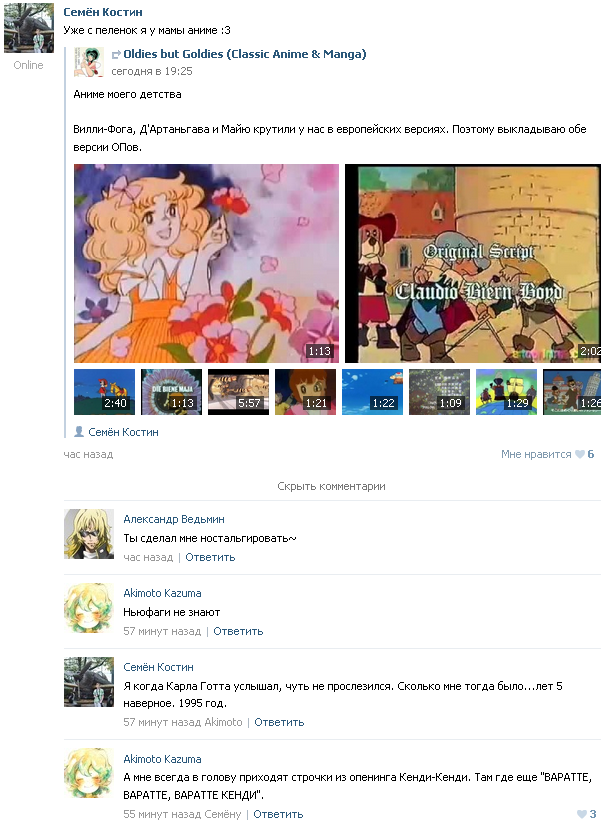Click Мне нравится on the post
Screen dimensions: 613x831
point(536,454)
